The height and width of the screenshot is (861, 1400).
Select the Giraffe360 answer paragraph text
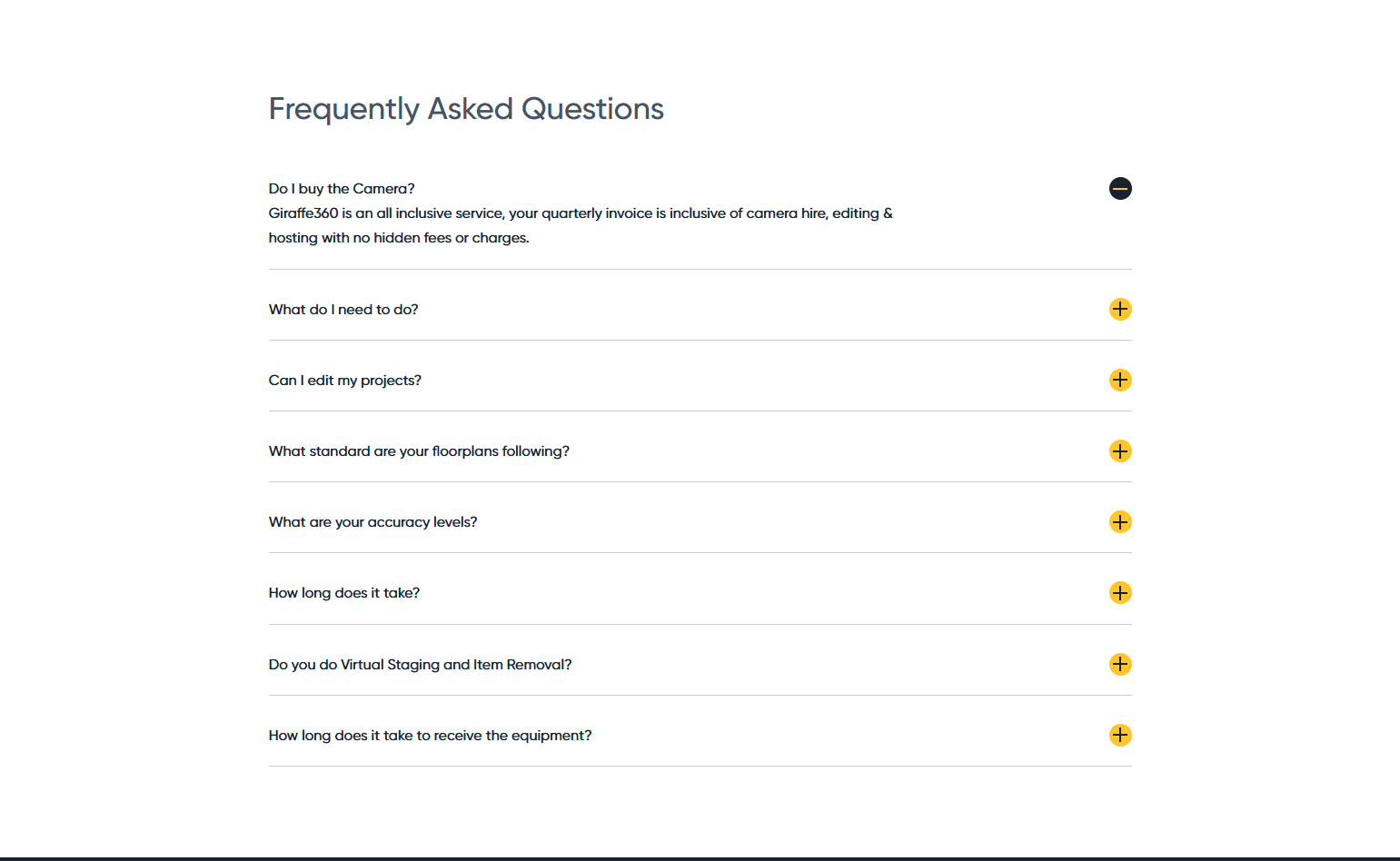[580, 224]
